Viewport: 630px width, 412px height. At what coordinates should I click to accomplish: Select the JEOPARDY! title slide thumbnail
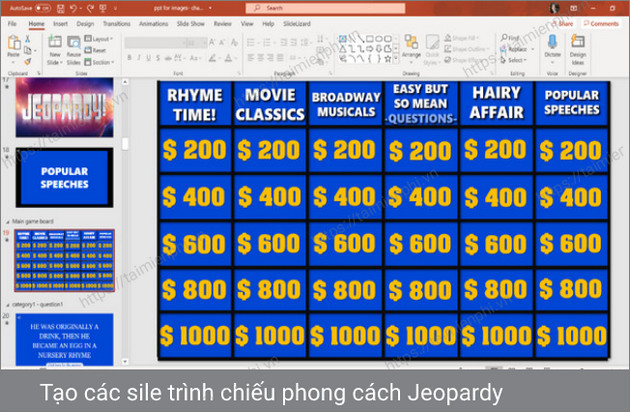coord(64,107)
